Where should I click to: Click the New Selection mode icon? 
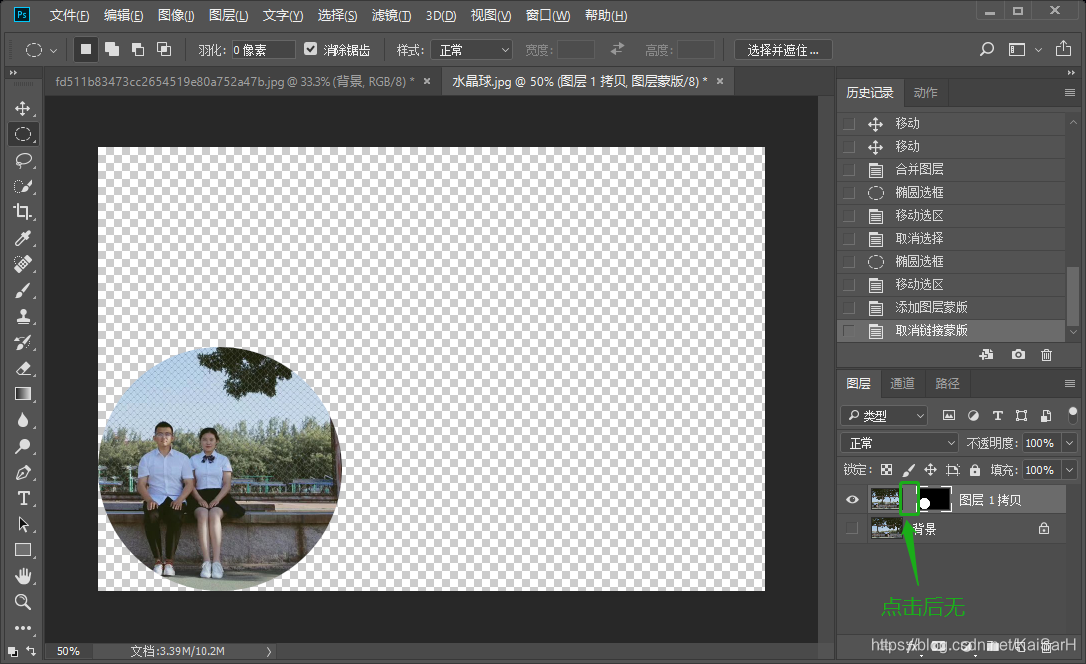click(86, 49)
